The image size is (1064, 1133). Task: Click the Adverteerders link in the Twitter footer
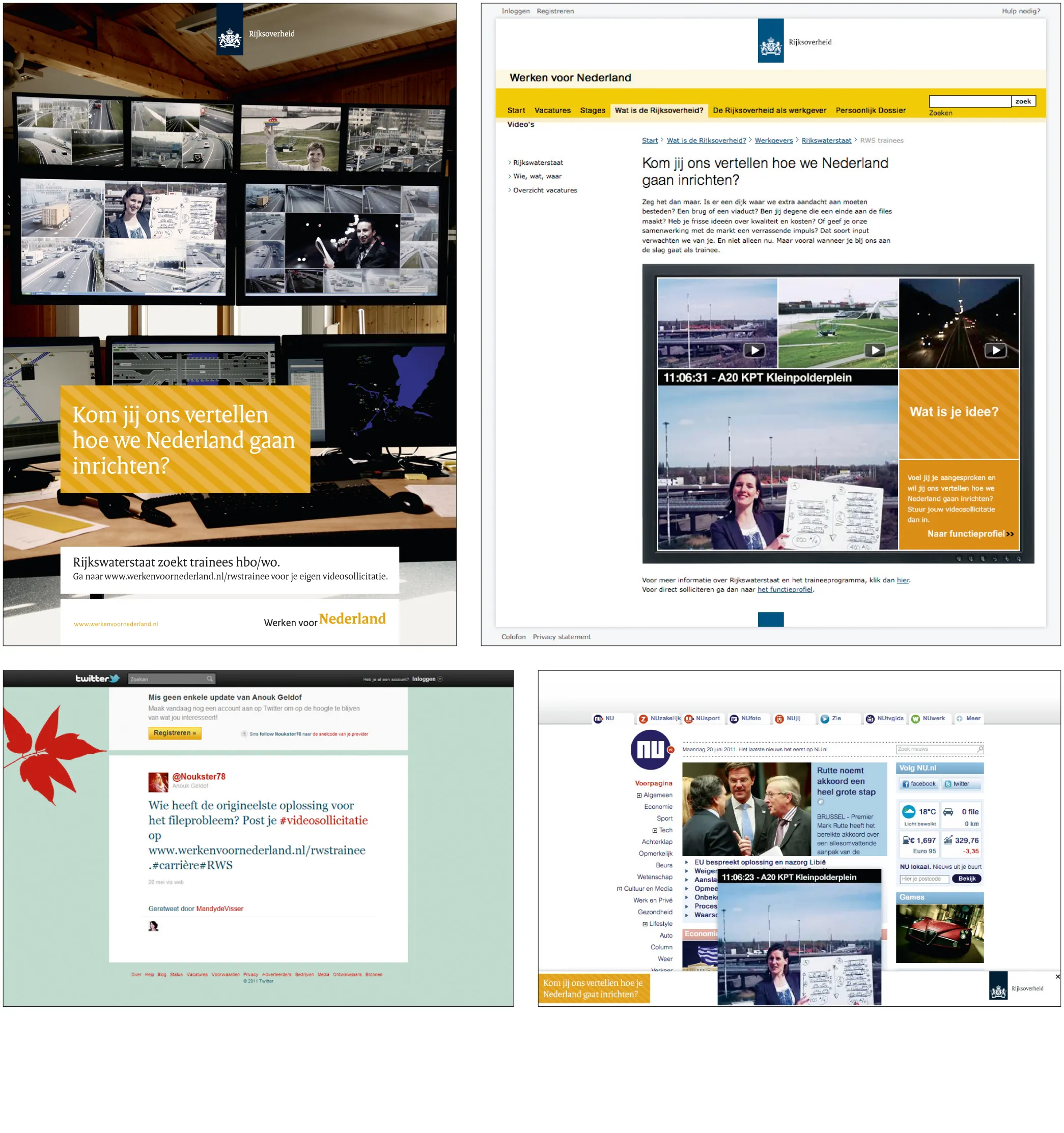point(276,975)
